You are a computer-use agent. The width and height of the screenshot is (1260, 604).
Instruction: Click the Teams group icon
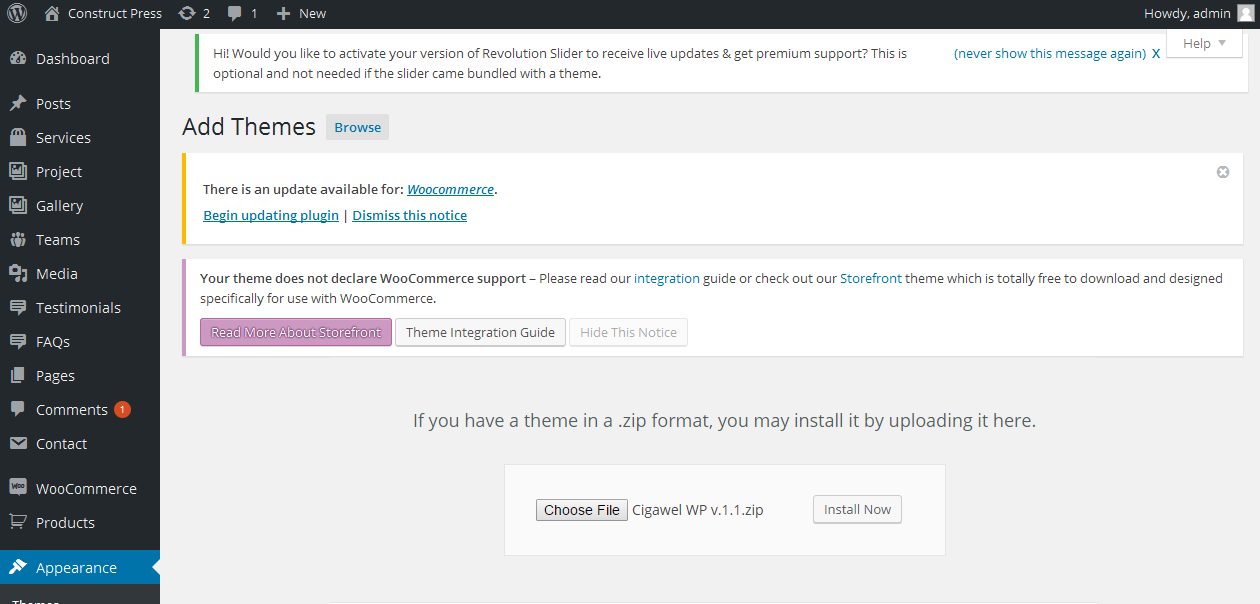pos(18,240)
